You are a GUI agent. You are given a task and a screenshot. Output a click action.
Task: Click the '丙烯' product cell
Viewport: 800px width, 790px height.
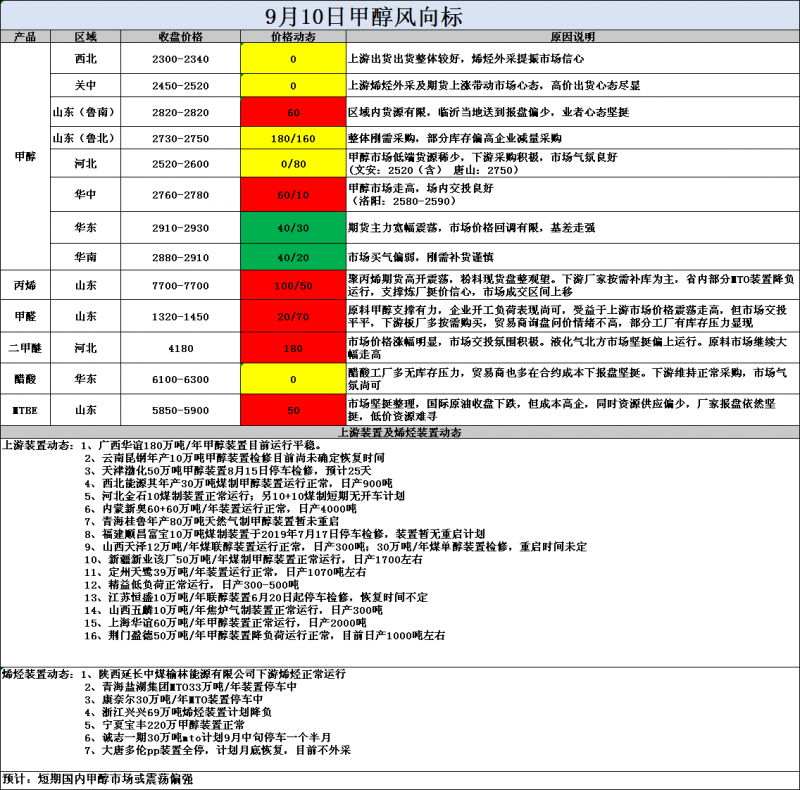(25, 285)
